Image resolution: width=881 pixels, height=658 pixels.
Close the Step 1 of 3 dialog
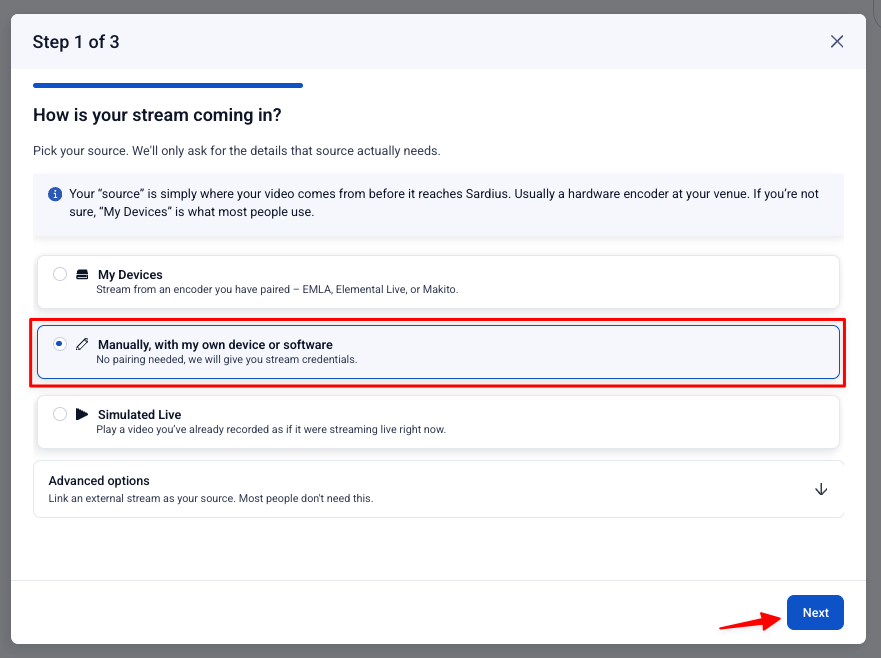(837, 42)
